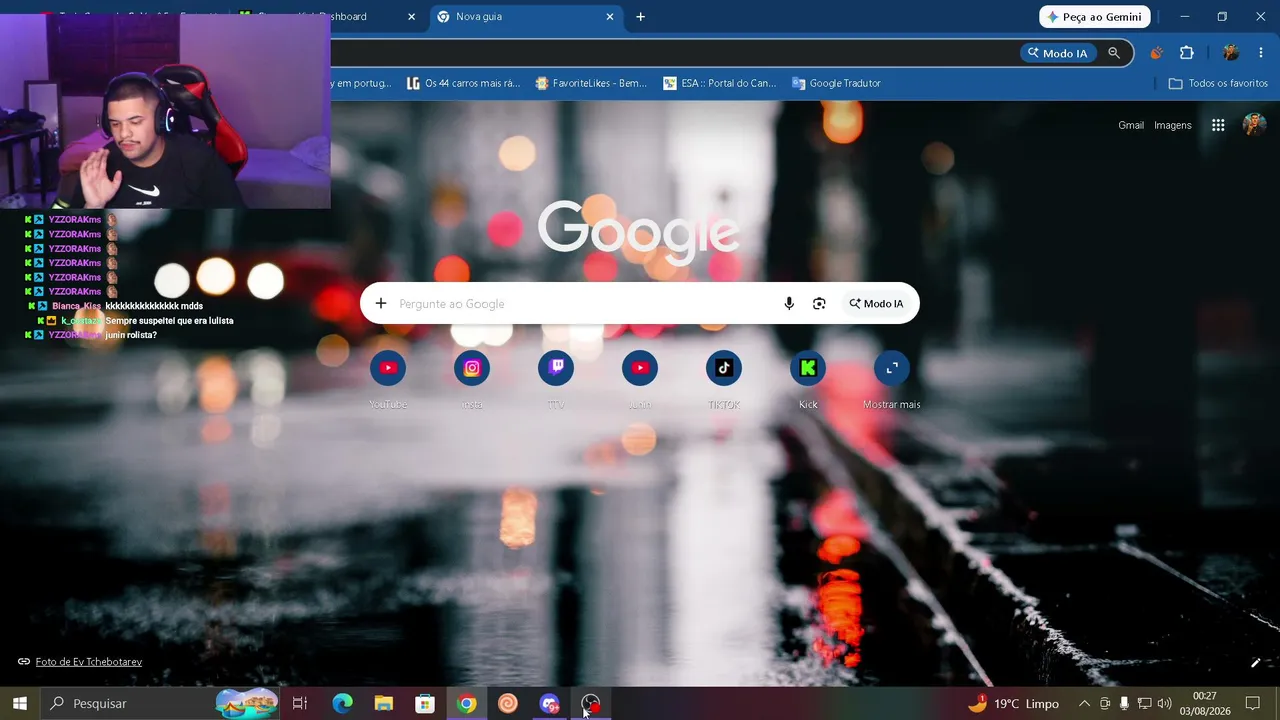This screenshot has height=720, width=1280.
Task: Open the Extensions puzzle menu
Action: pos(1187,53)
